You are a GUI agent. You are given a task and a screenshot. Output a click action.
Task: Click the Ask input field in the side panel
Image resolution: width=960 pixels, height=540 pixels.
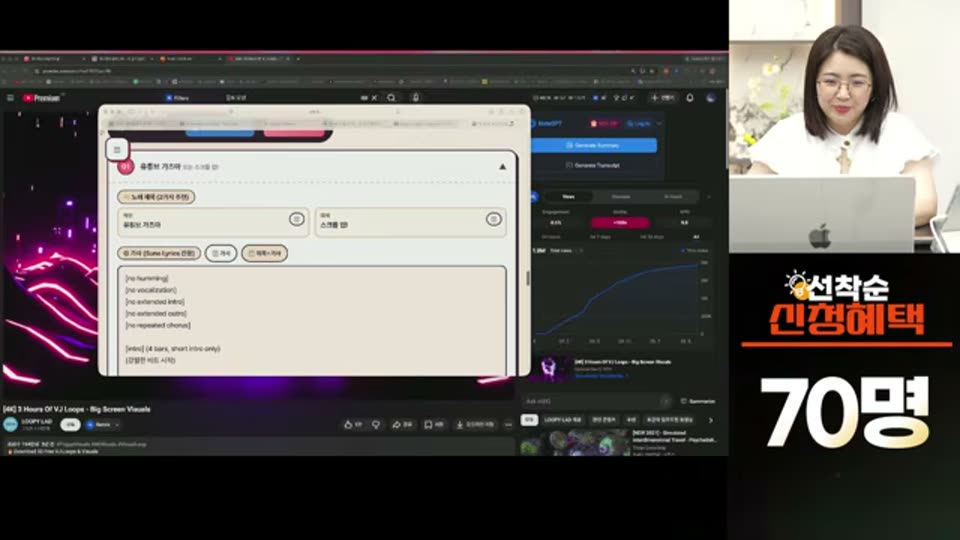click(x=599, y=401)
